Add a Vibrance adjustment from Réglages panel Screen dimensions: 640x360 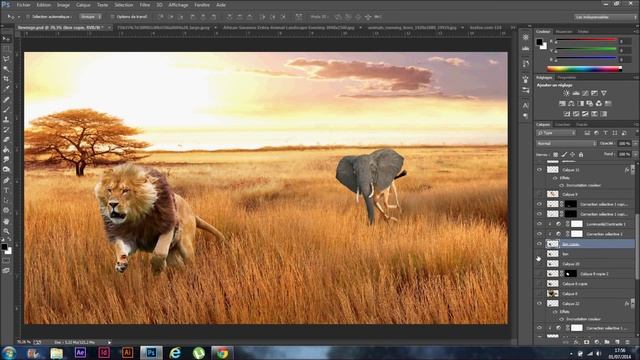click(x=604, y=93)
